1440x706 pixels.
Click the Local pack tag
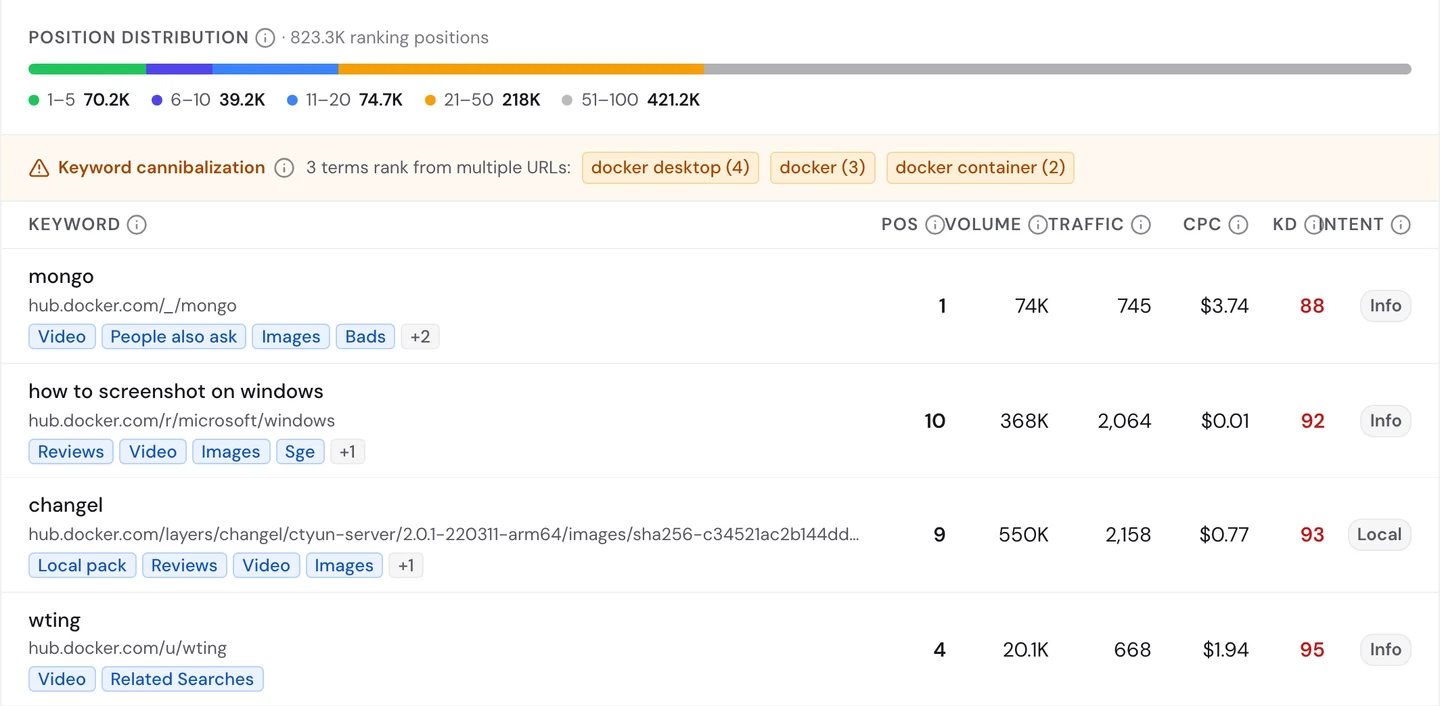click(x=82, y=566)
